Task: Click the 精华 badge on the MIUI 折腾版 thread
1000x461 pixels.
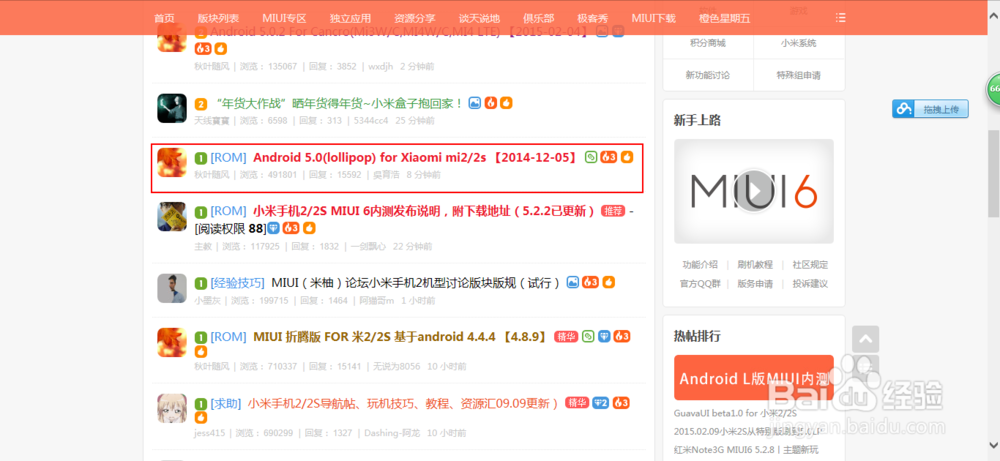Action: [566, 336]
